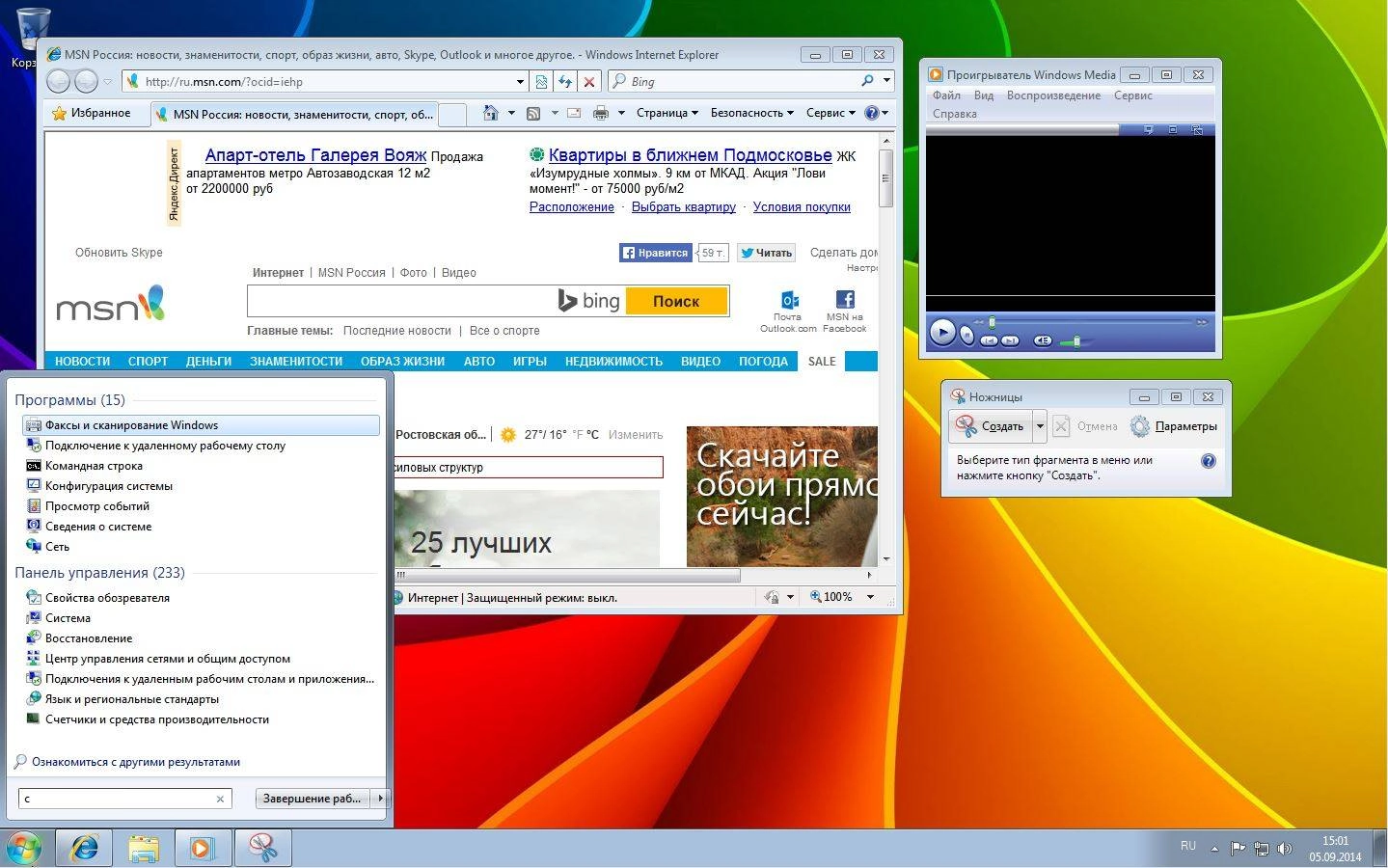Toggle Compatibility View icon in Internet Explorer
The height and width of the screenshot is (868, 1388).
point(541,82)
